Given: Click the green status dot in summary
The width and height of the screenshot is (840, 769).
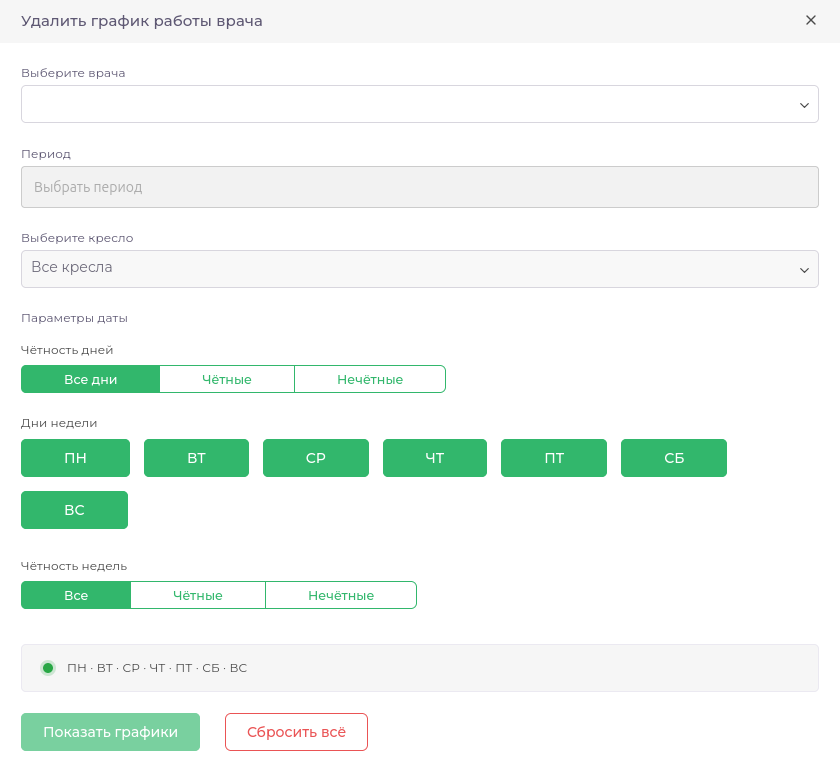Looking at the screenshot, I should point(48,668).
